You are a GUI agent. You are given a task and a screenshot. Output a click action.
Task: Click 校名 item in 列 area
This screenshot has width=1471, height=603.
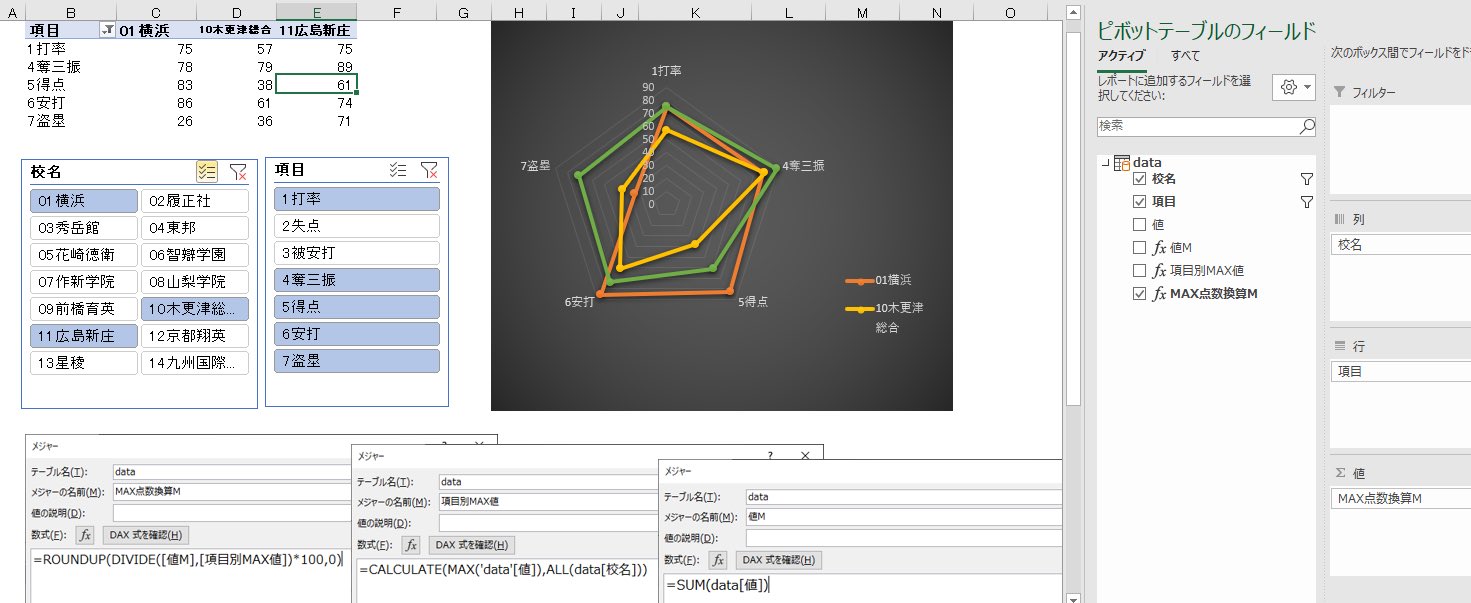1401,245
